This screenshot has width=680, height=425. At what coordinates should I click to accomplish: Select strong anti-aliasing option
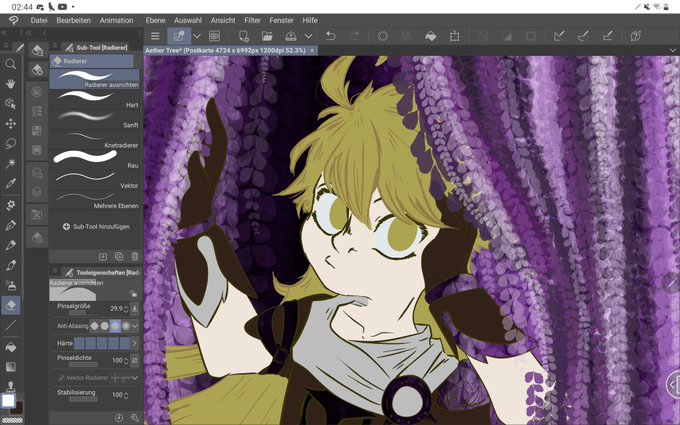coord(126,326)
